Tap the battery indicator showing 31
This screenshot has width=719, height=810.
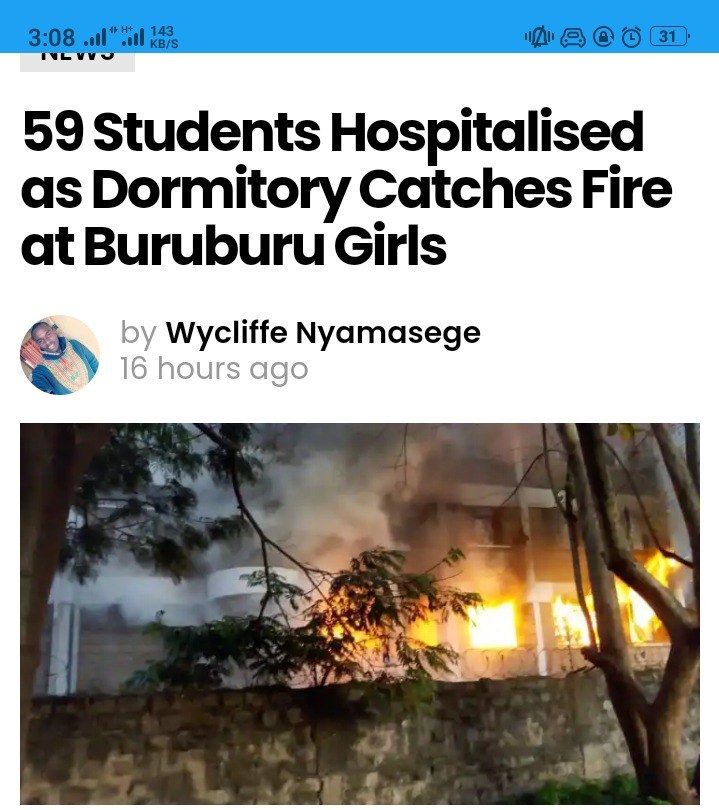point(669,37)
